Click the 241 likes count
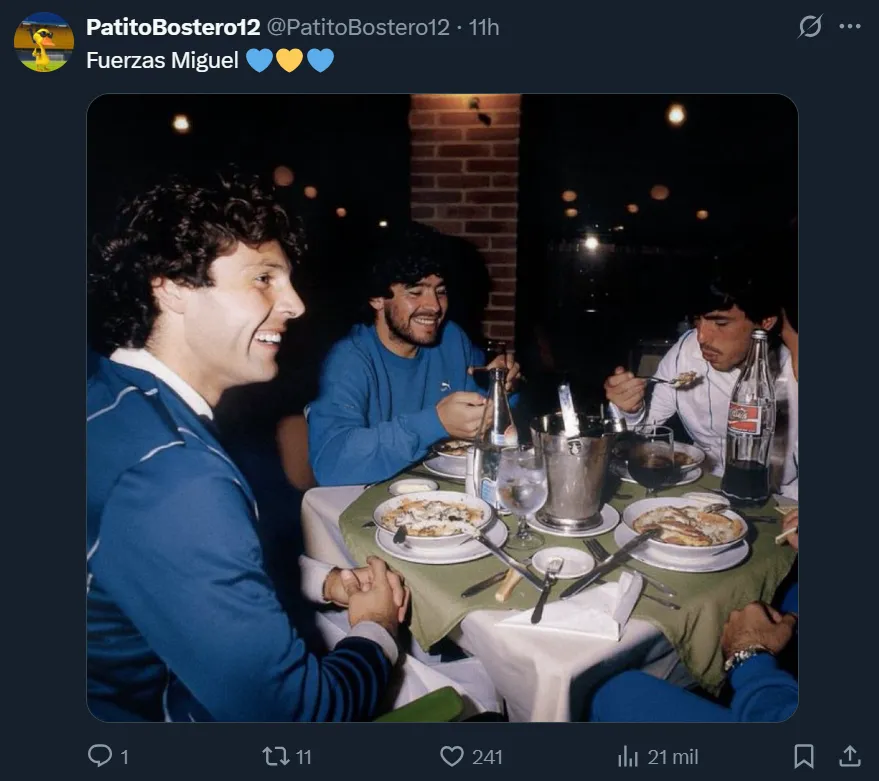 click(487, 757)
